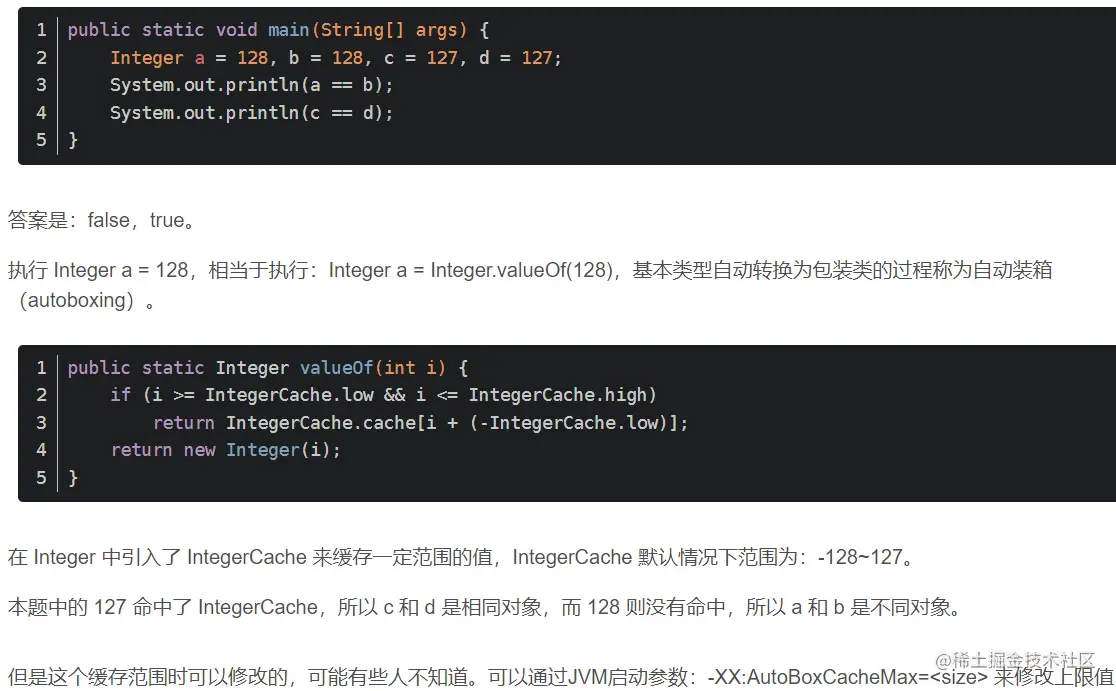Click the System.out.println(c == d) statement
Image resolution: width=1116 pixels, height=691 pixels.
point(251,113)
